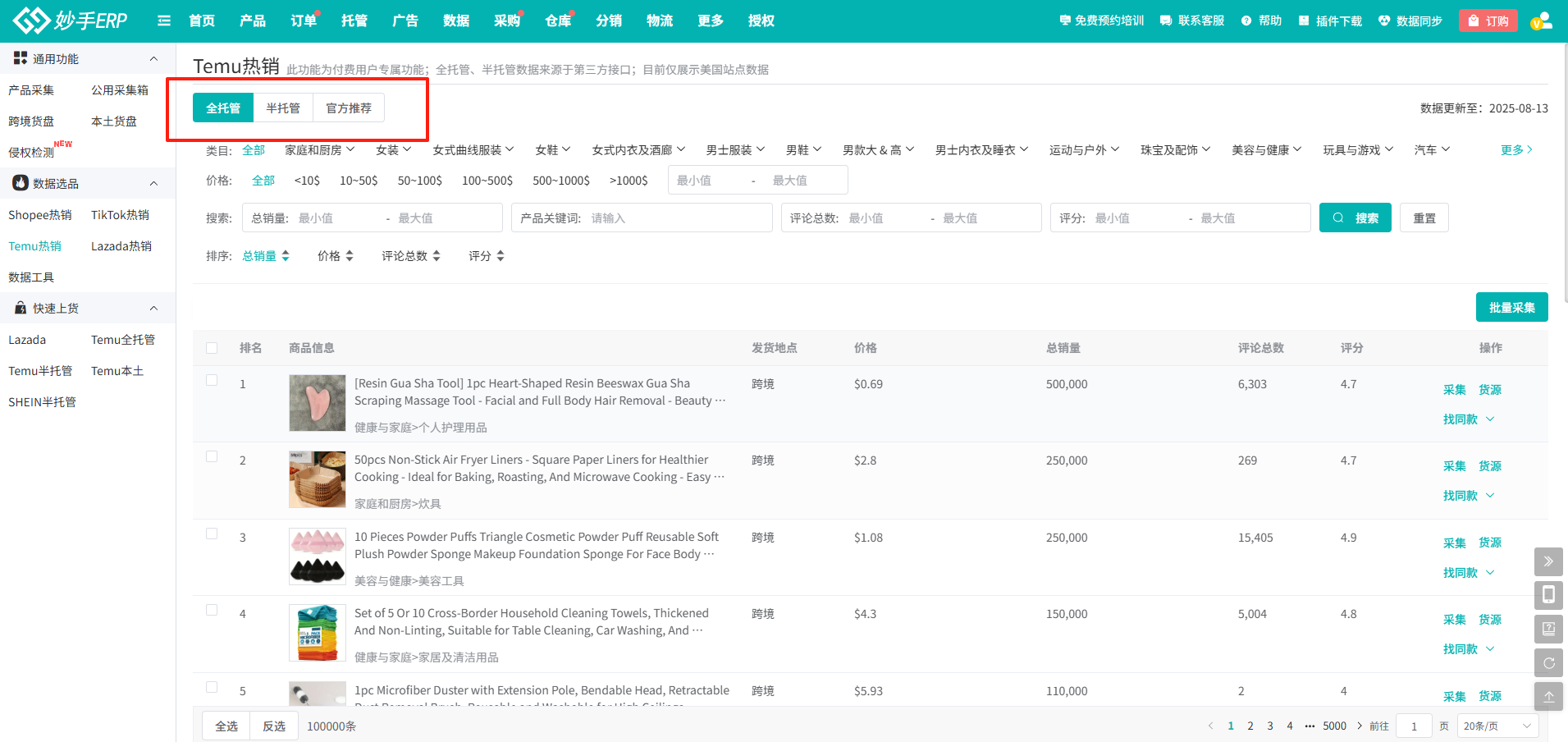Click the 批量采集 button

pyautogui.click(x=1512, y=307)
